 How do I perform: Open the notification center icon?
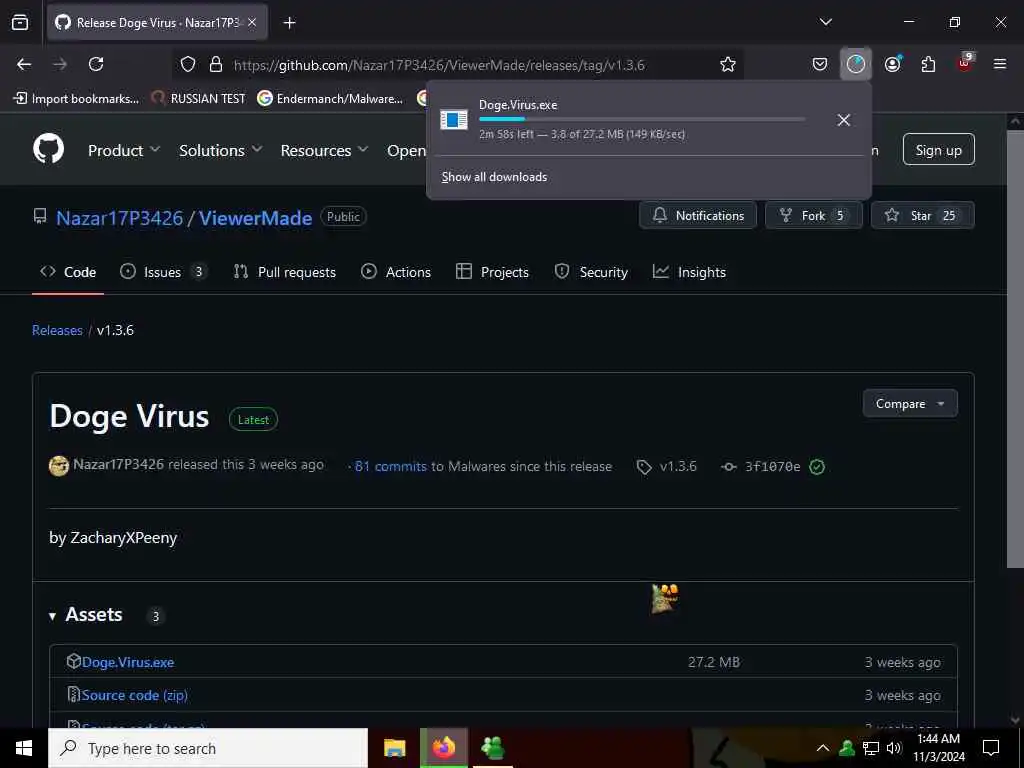991,748
